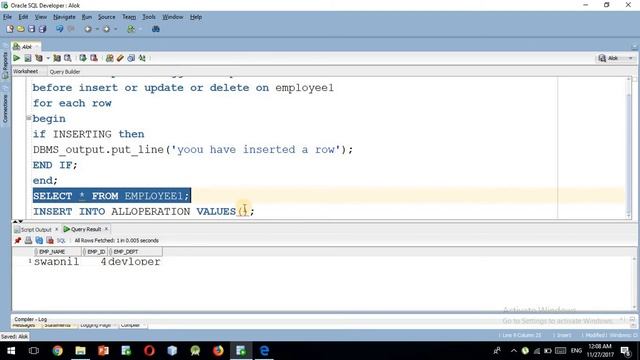Switch to the Query Builder tab
Viewport: 640px width, 360px height.
64,72
